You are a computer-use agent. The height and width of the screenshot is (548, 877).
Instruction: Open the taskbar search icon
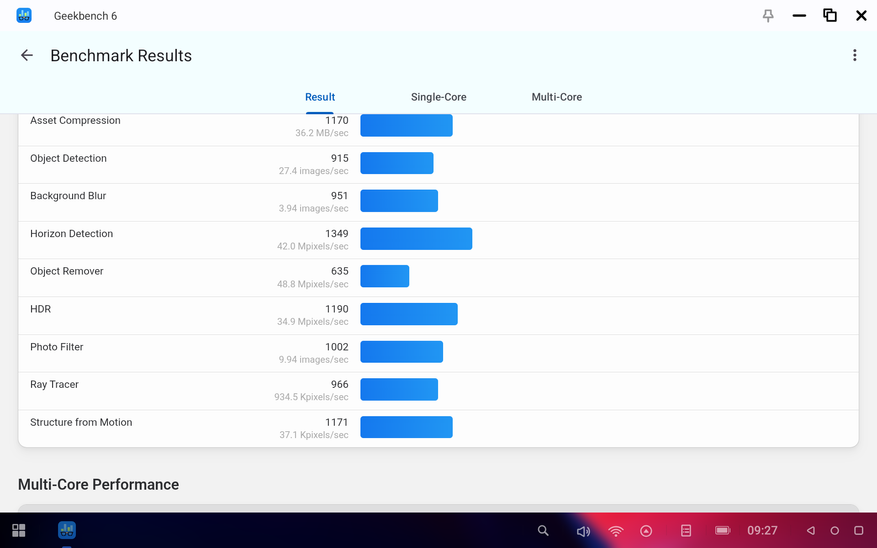543,530
